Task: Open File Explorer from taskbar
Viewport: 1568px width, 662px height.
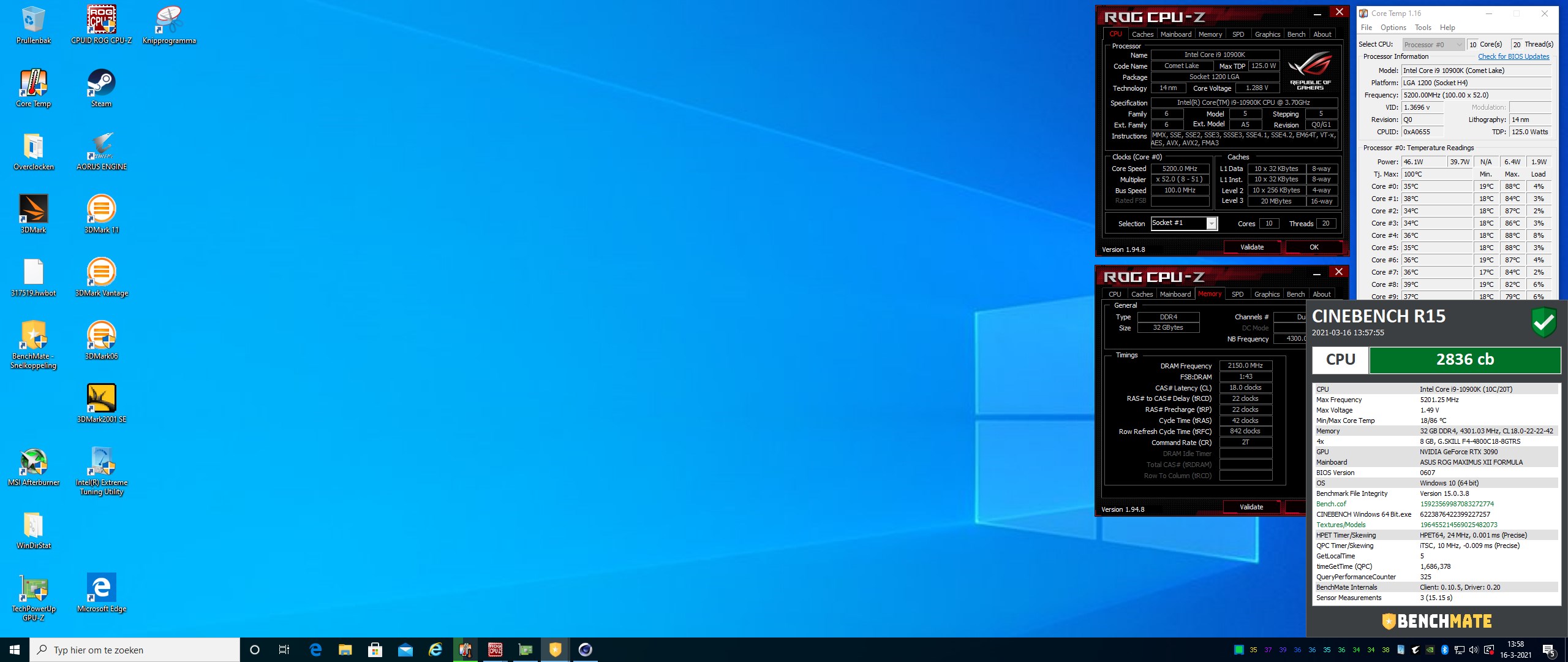Action: [x=345, y=650]
